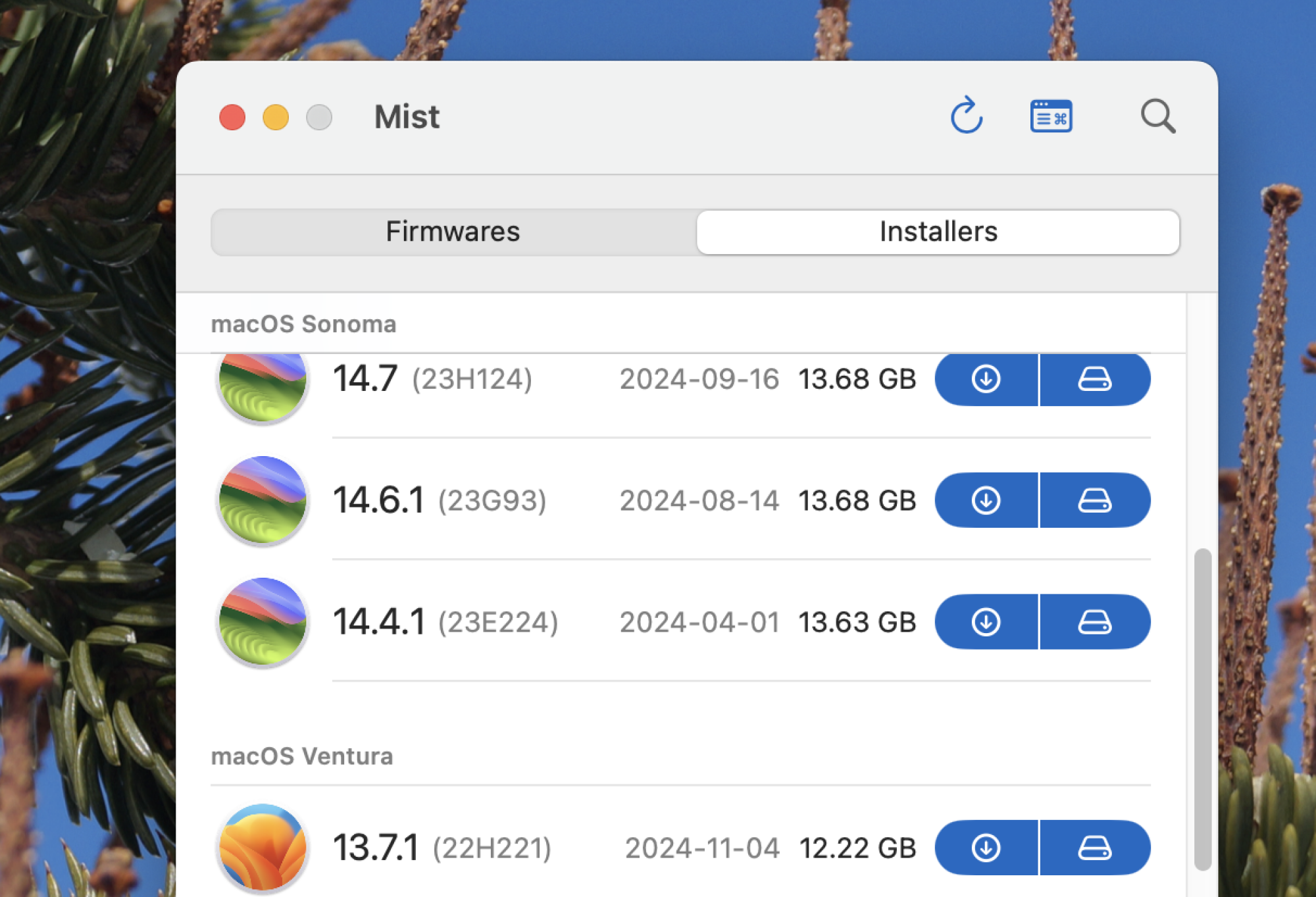Click the (23H124) build number
This screenshot has width=1316, height=897.
[x=472, y=380]
